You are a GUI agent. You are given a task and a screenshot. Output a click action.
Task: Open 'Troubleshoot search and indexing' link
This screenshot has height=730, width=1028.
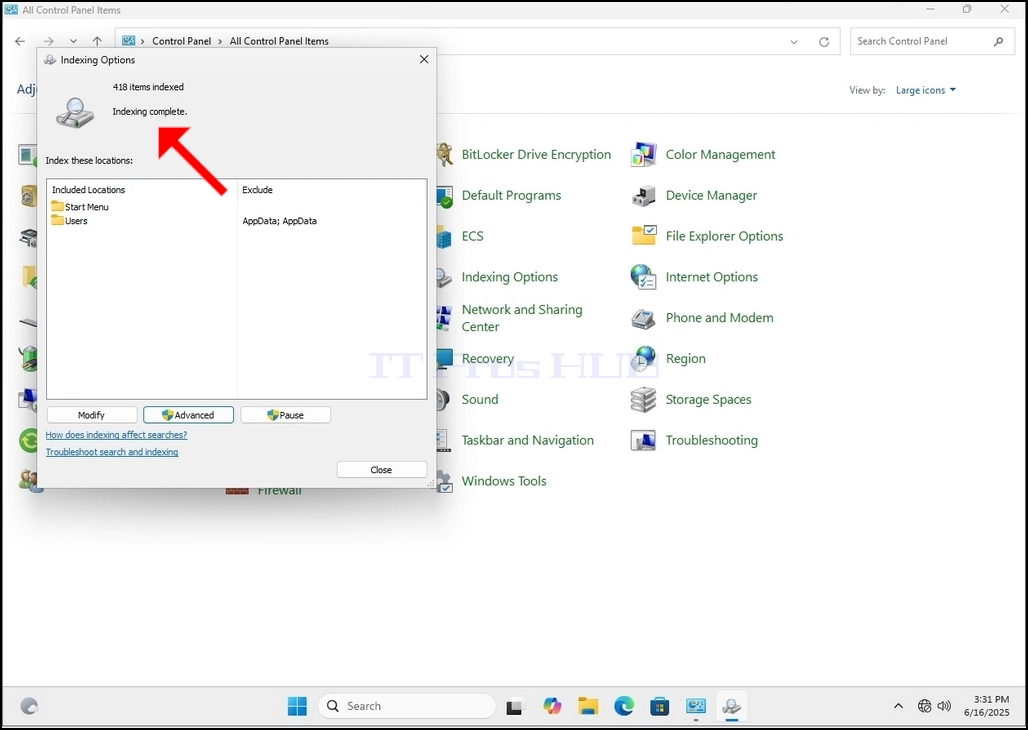point(111,452)
